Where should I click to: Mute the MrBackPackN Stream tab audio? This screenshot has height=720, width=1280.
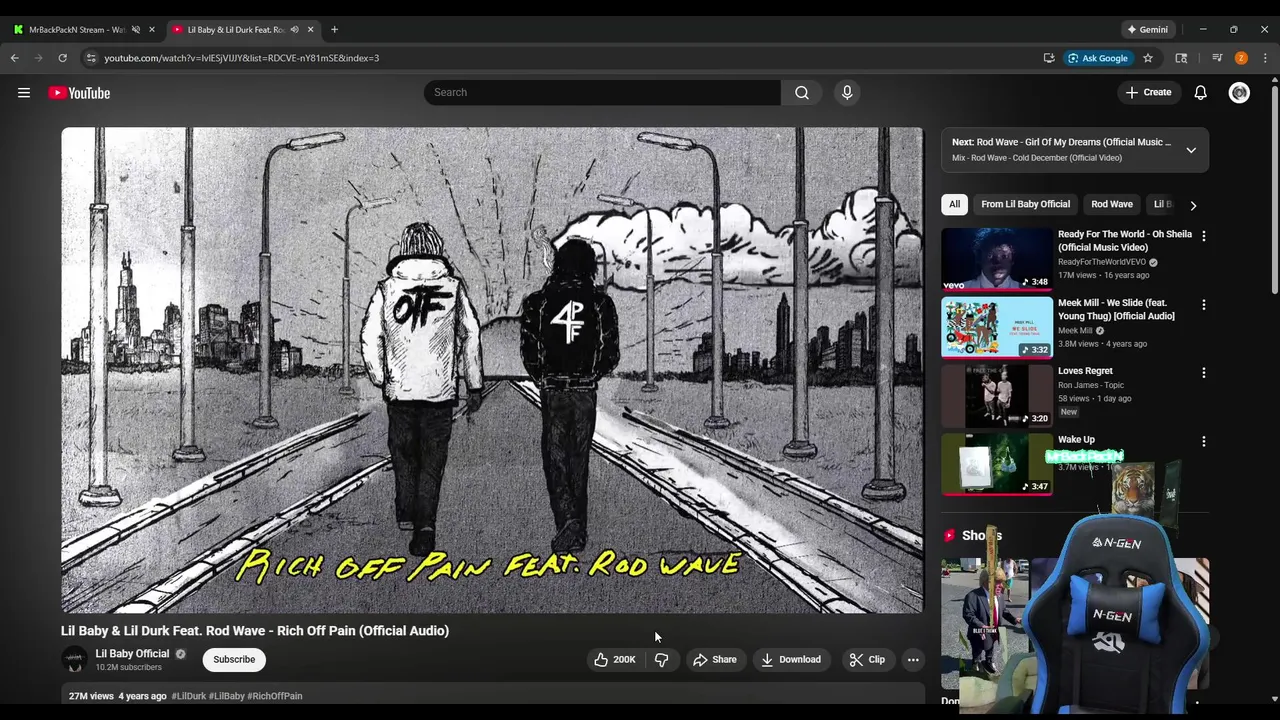coord(136,30)
